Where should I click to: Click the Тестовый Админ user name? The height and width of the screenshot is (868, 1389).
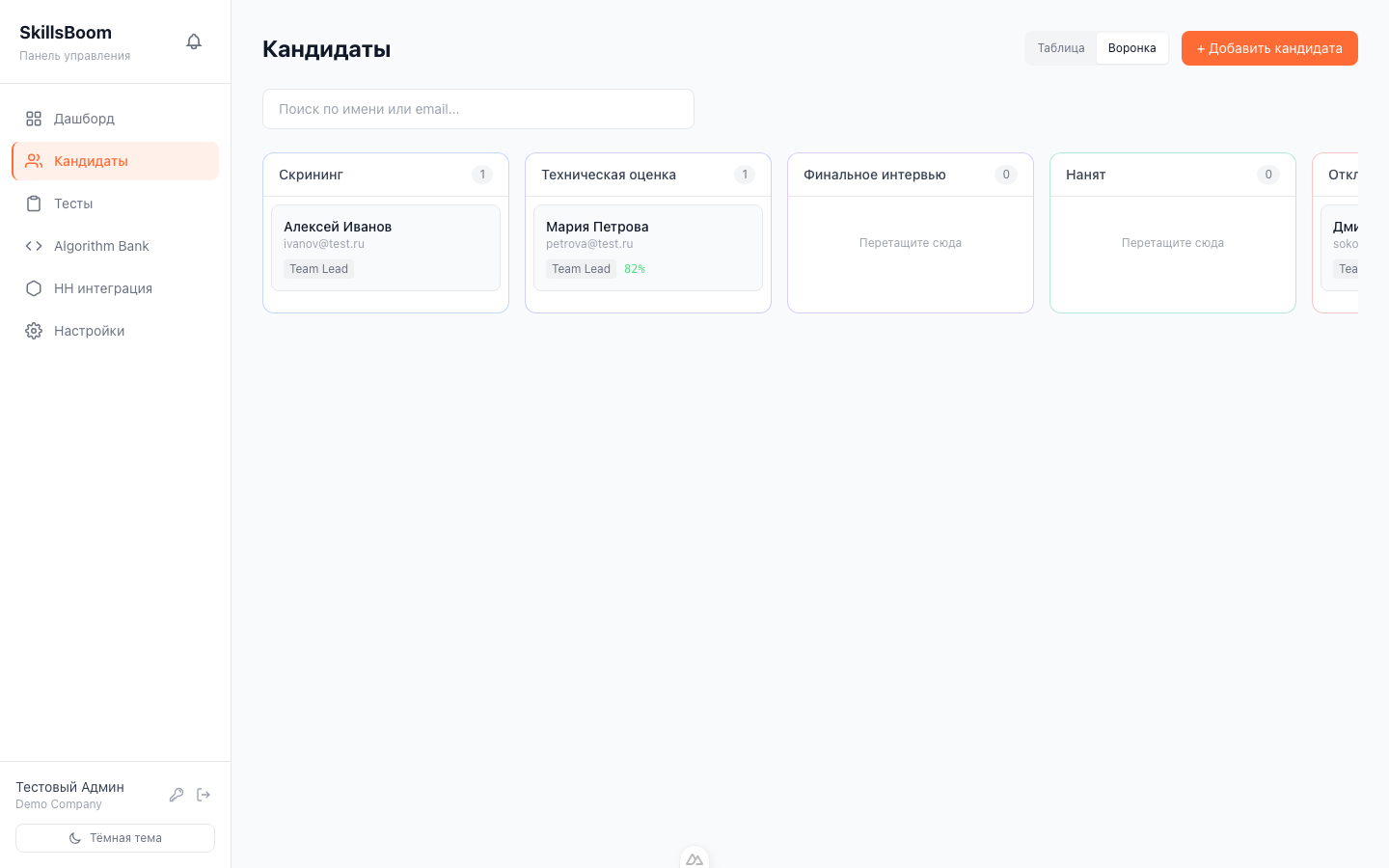pyautogui.click(x=69, y=787)
